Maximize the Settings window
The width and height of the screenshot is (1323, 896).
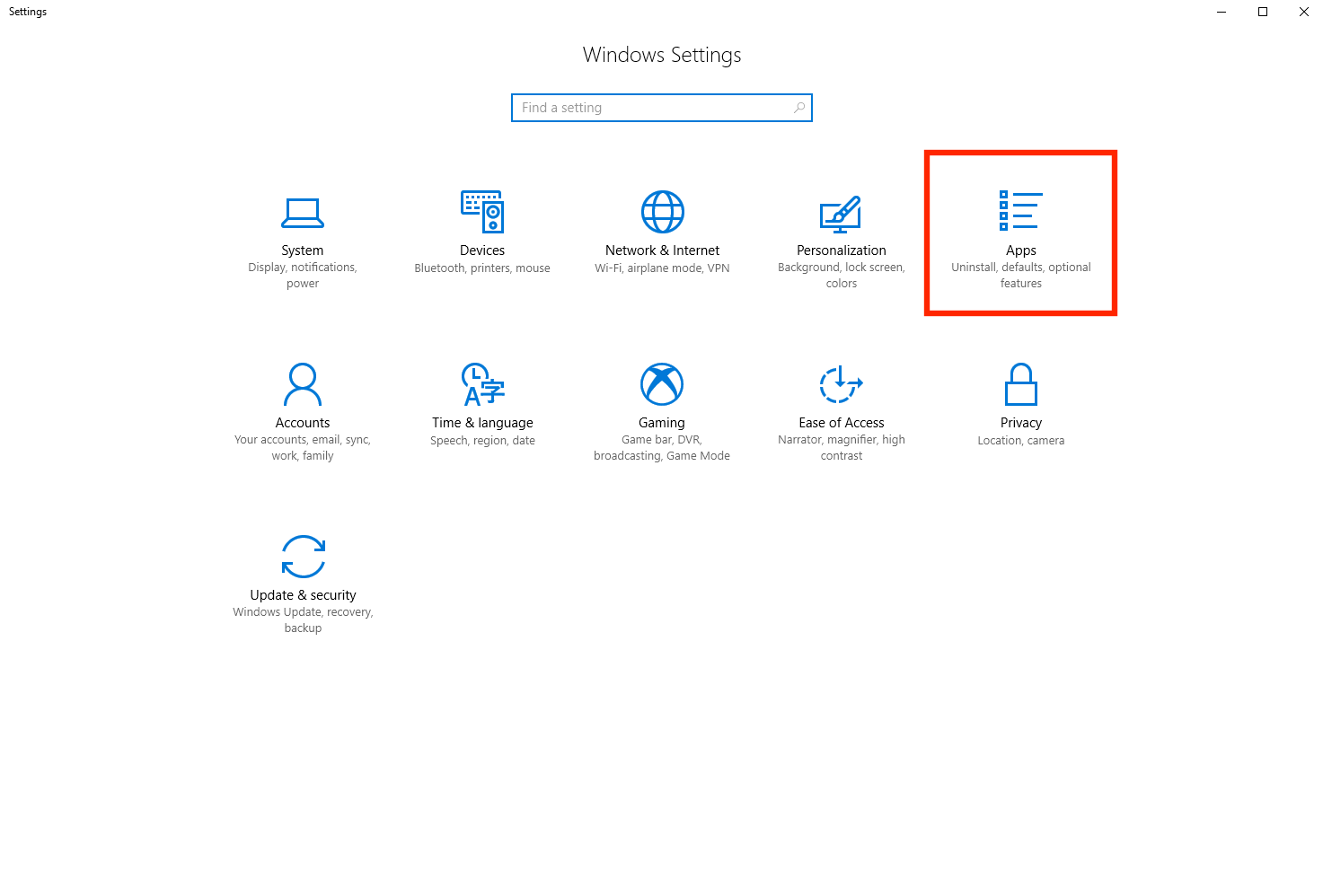[x=1263, y=12]
